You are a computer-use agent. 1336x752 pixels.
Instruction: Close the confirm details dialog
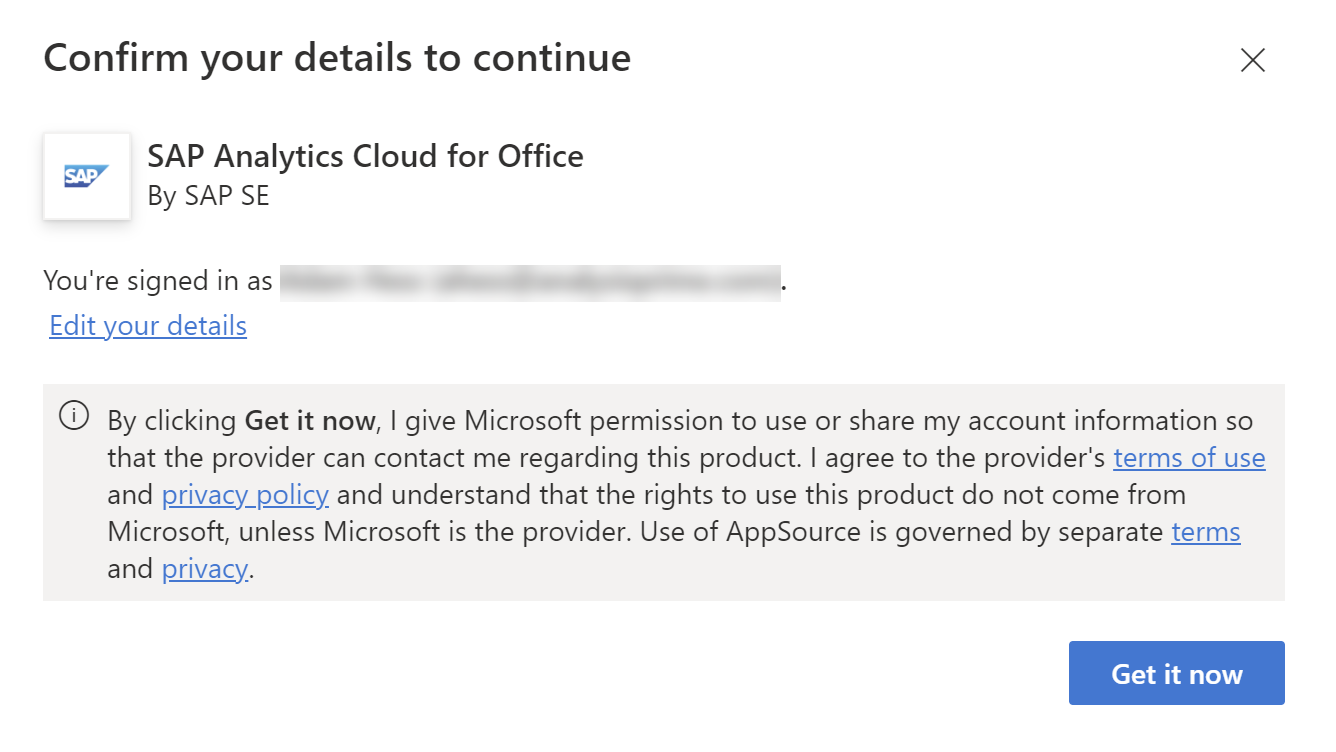(x=1252, y=60)
